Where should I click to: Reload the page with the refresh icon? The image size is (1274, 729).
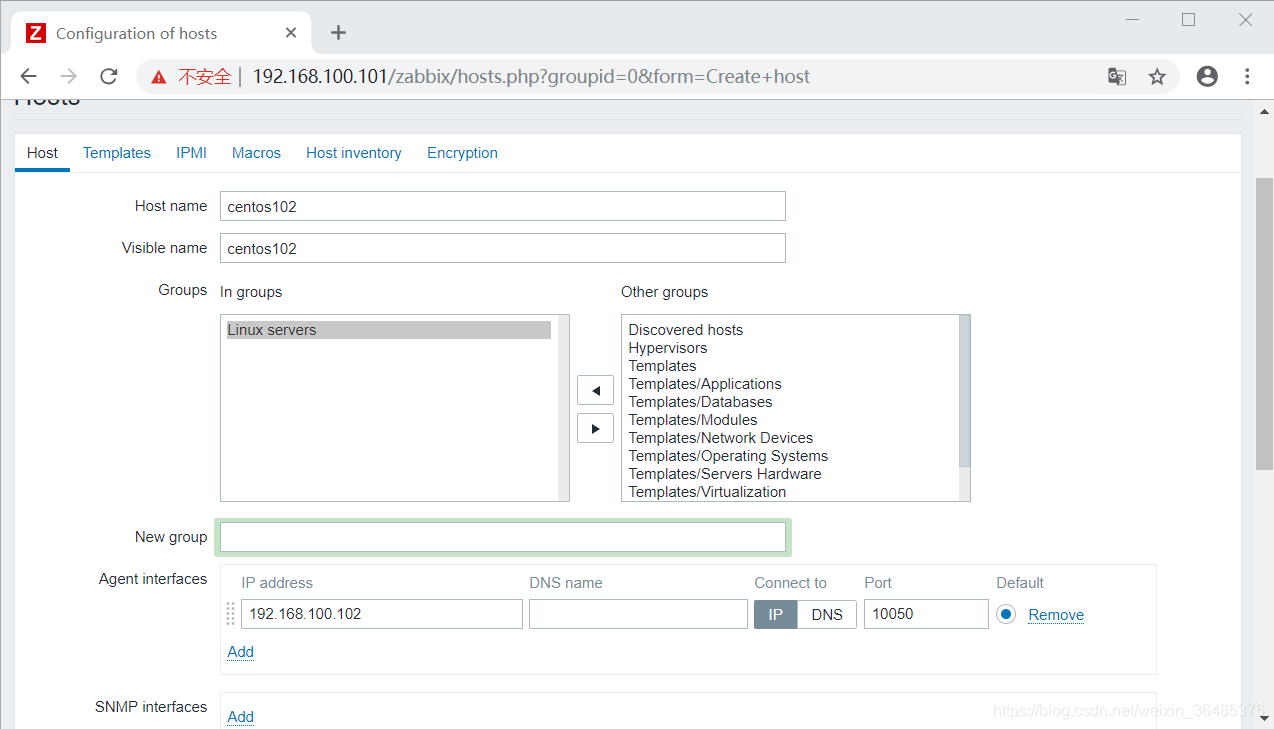109,76
